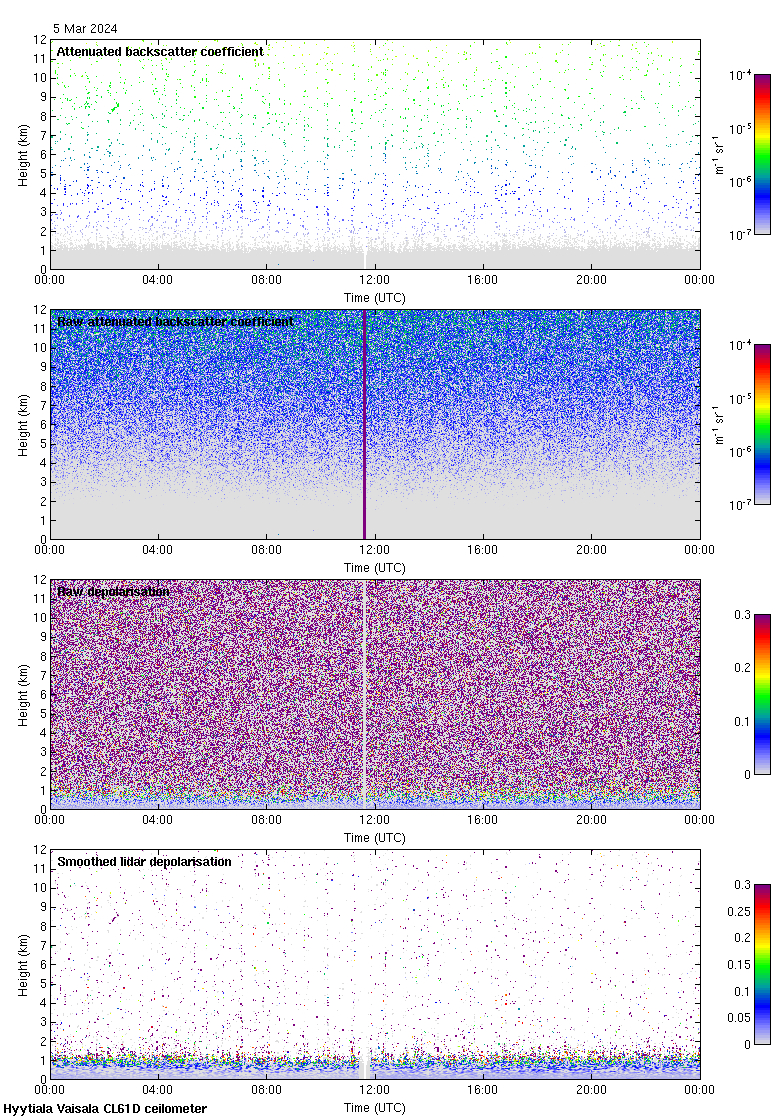Click the Time (UTC) label under raw depolarisation plot

pos(375,837)
